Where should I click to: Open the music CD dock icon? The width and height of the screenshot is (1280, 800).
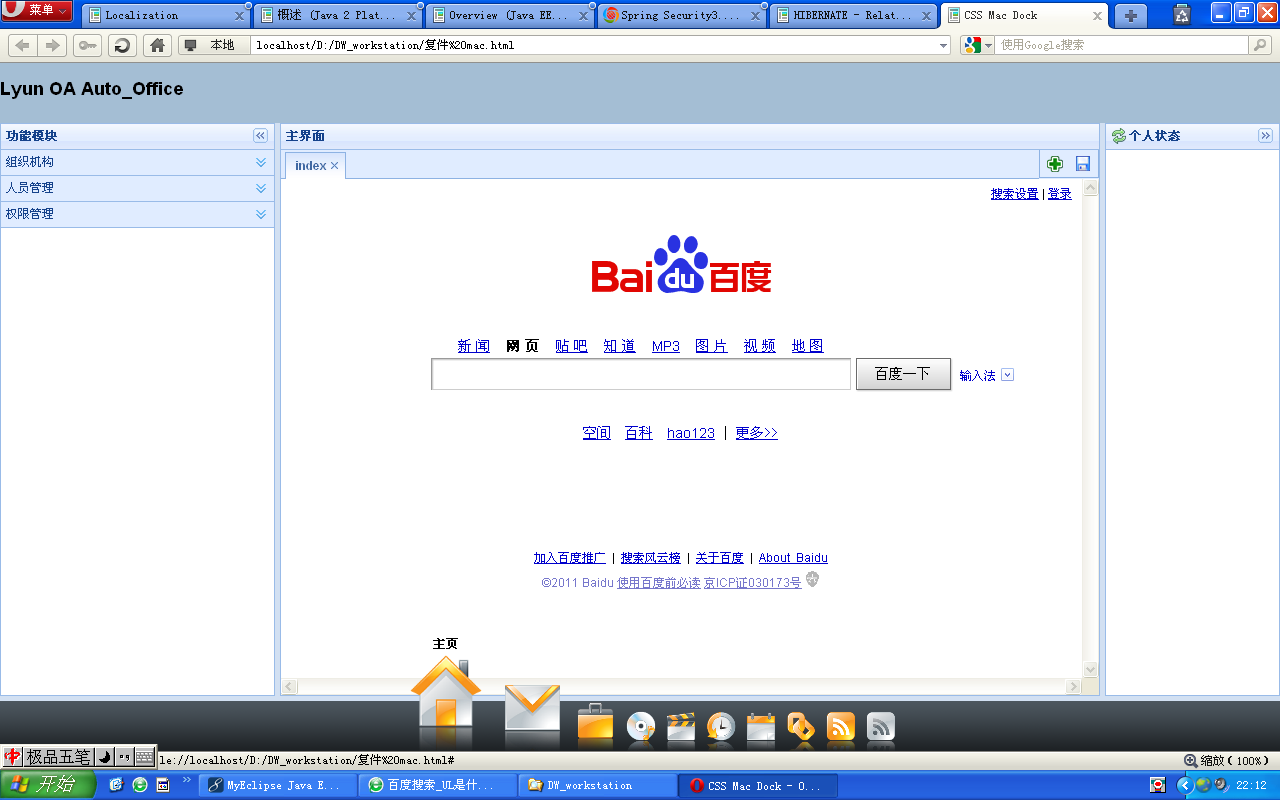point(641,726)
